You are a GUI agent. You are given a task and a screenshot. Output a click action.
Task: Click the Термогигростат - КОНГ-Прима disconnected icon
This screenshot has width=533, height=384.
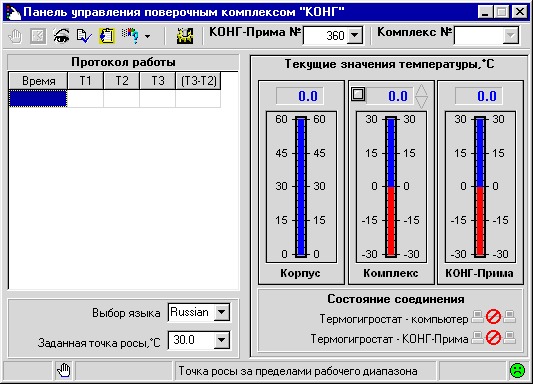coord(494,338)
